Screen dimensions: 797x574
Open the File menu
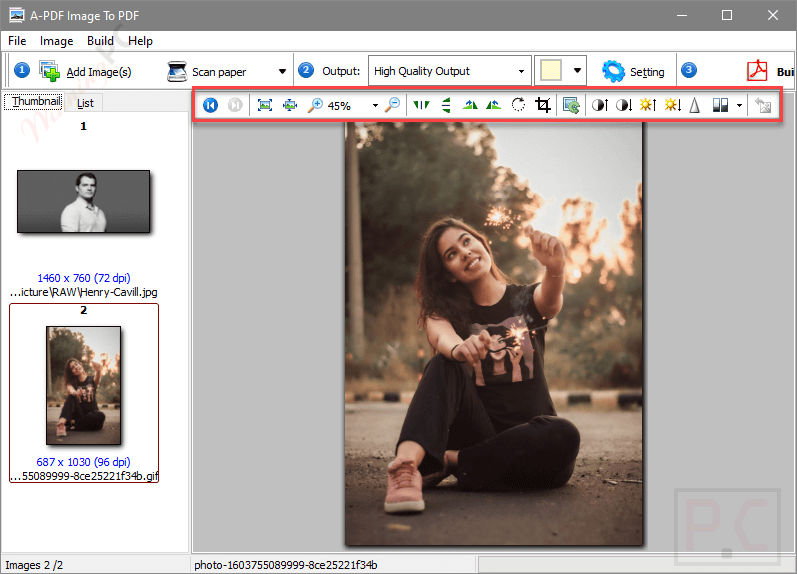click(17, 41)
